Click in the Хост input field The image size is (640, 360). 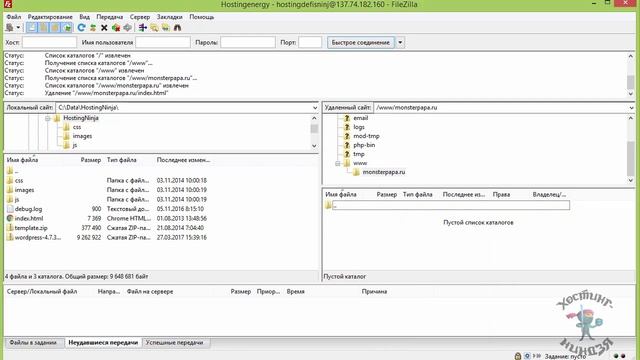tap(49, 42)
